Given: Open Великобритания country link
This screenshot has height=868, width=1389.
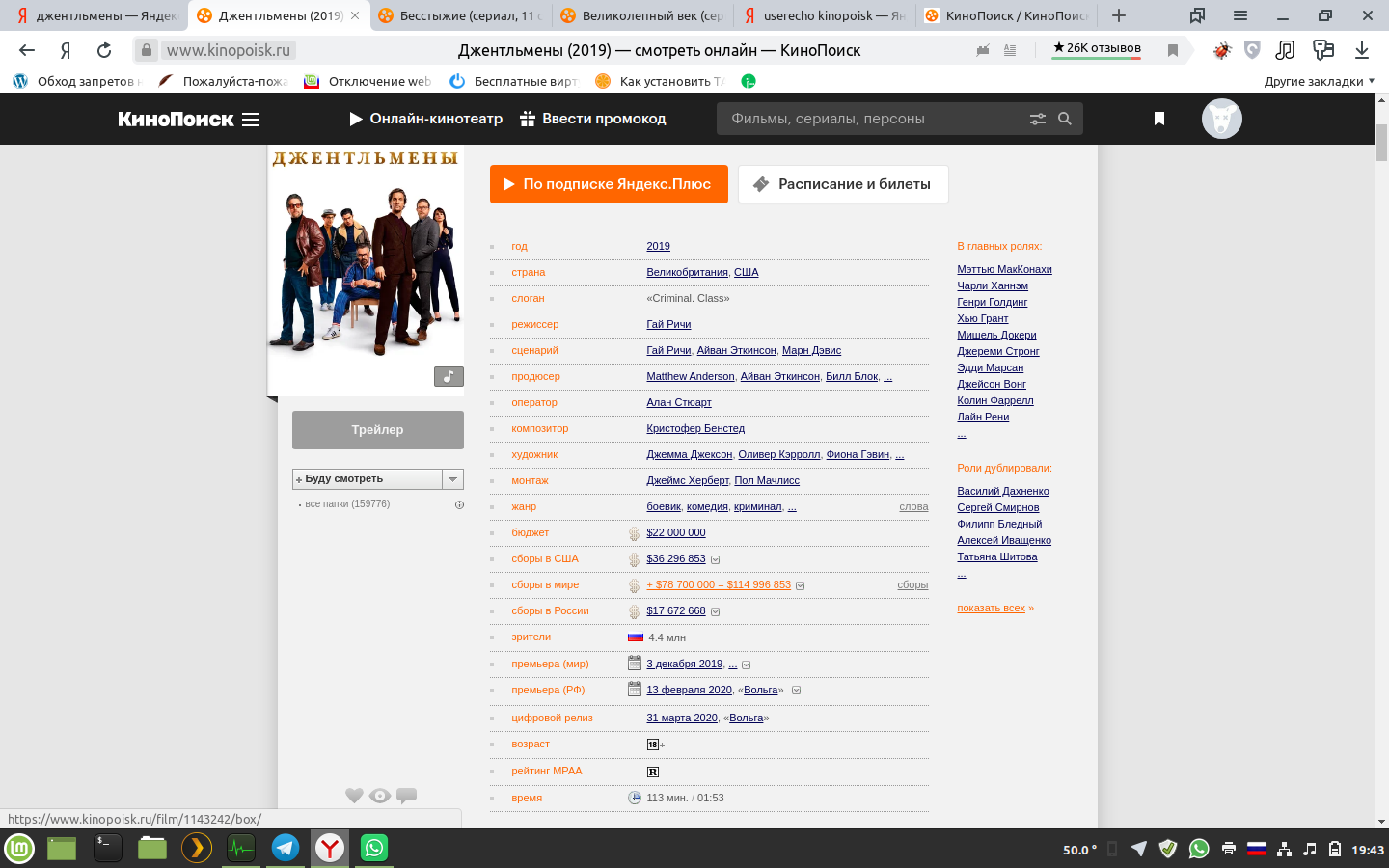Looking at the screenshot, I should (x=687, y=272).
